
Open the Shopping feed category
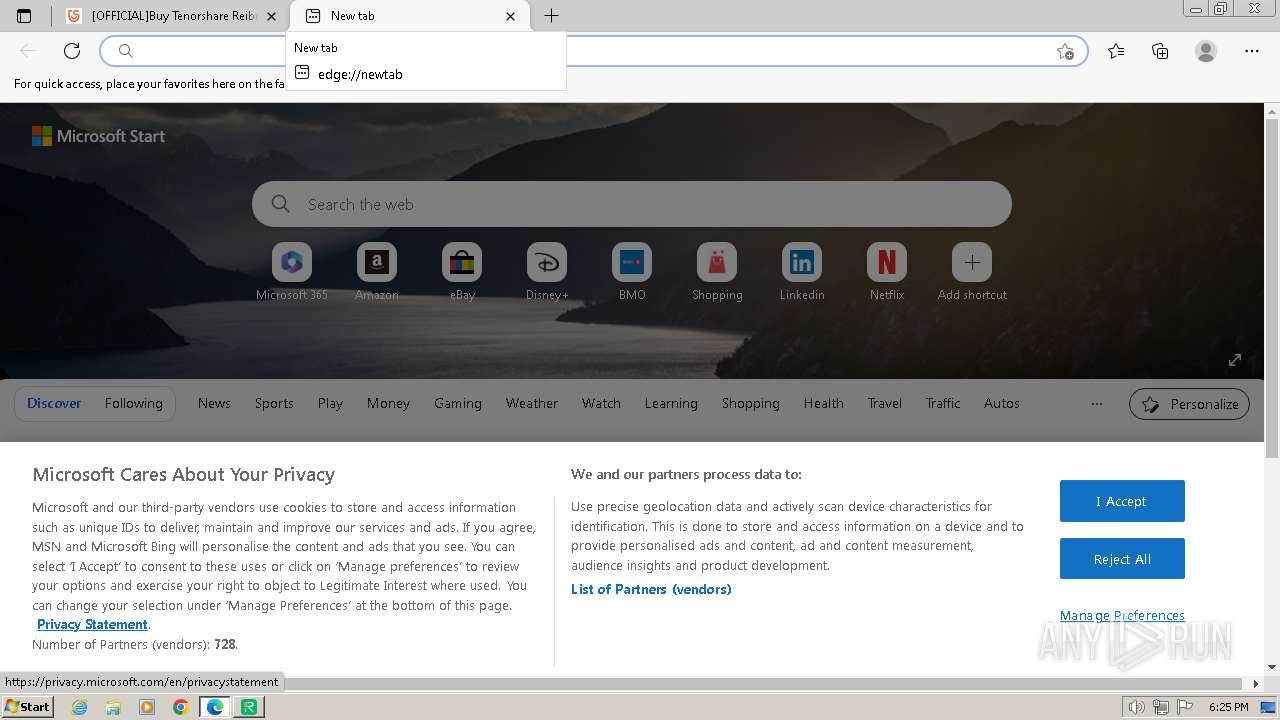click(x=751, y=403)
